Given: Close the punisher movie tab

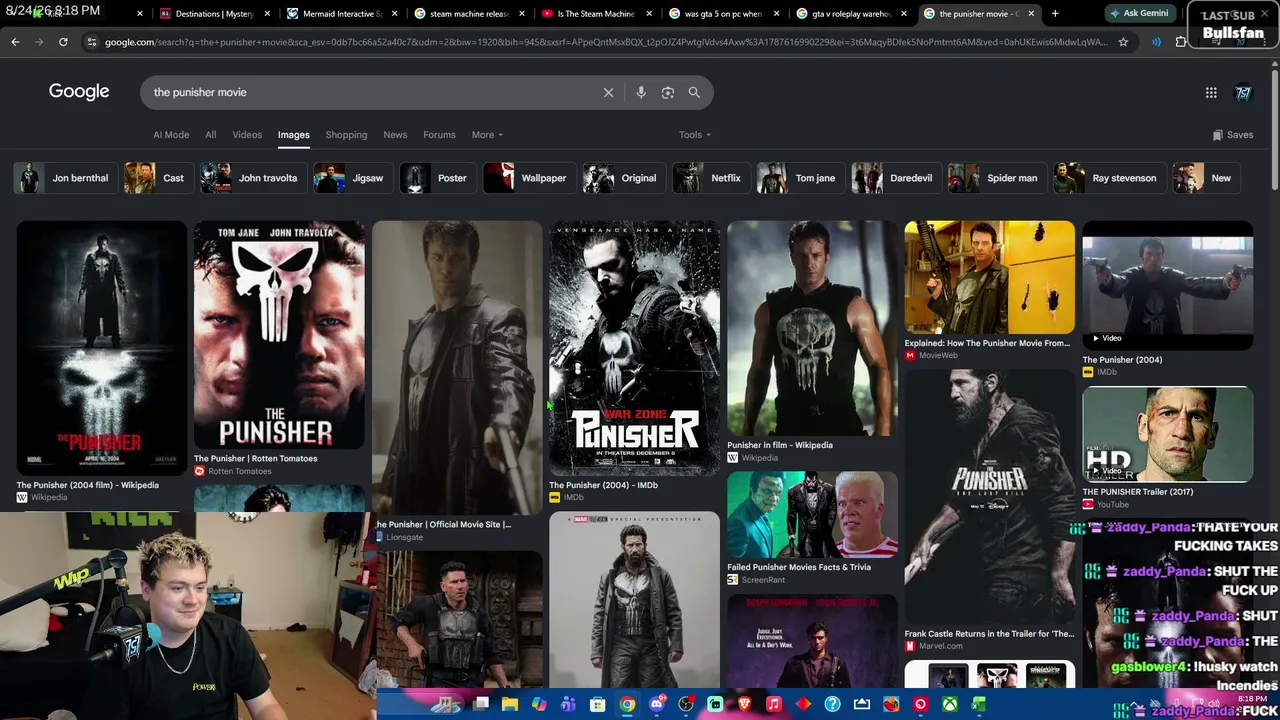Looking at the screenshot, I should coord(1031,14).
